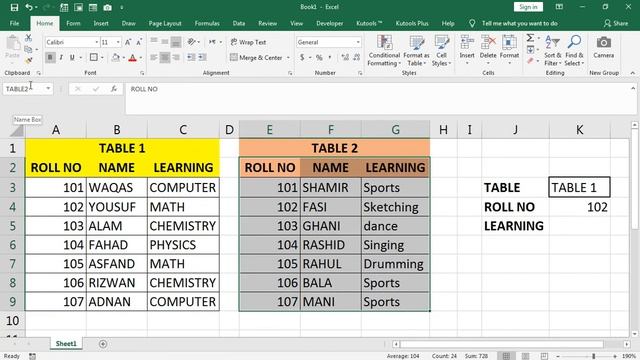
Task: Increase font size with larger A icon
Action: 128,42
